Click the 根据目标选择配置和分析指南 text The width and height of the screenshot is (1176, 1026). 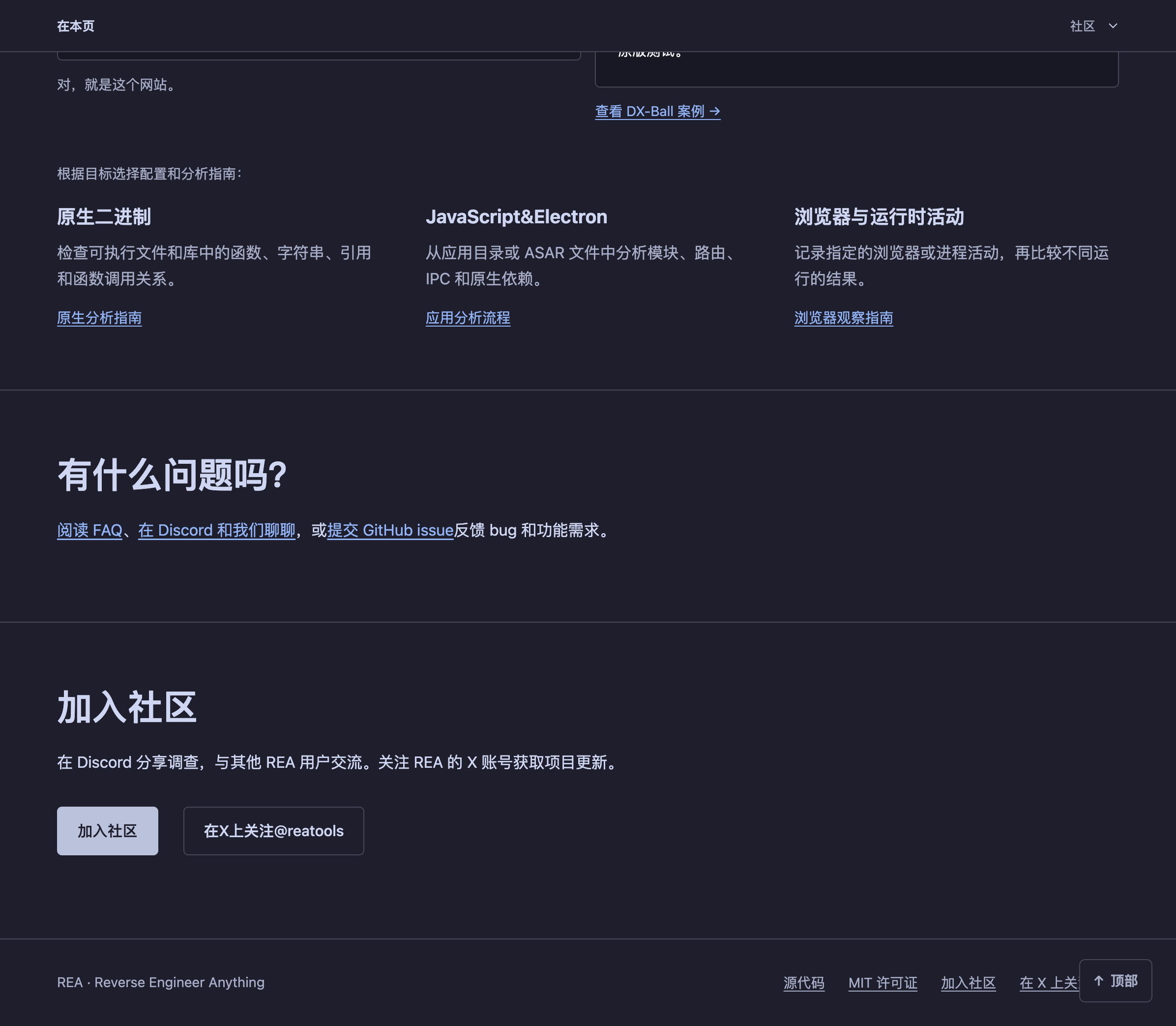149,174
